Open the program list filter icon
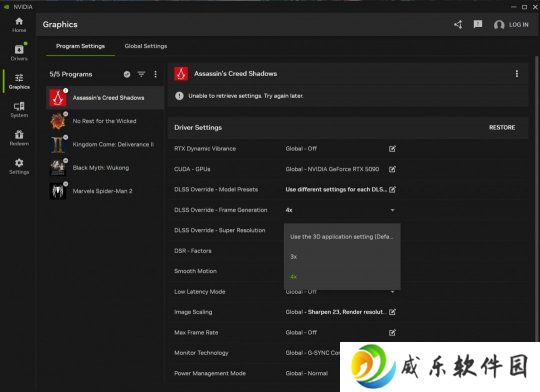Image resolution: width=540 pixels, height=392 pixels. (141, 74)
